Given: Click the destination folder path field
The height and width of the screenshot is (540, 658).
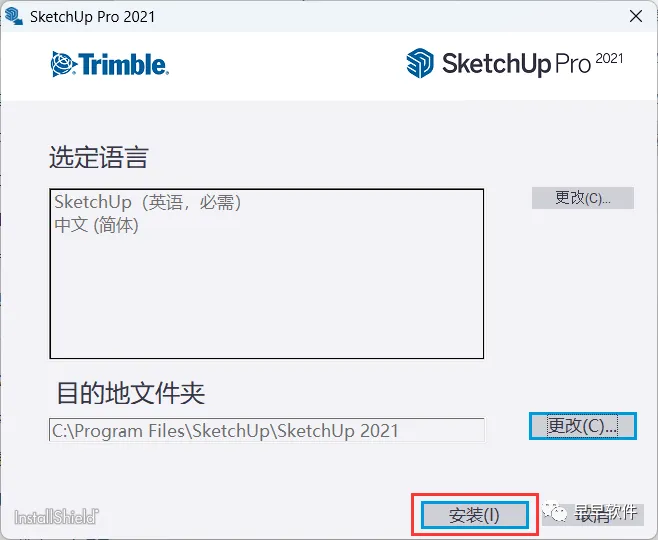Looking at the screenshot, I should click(x=267, y=430).
